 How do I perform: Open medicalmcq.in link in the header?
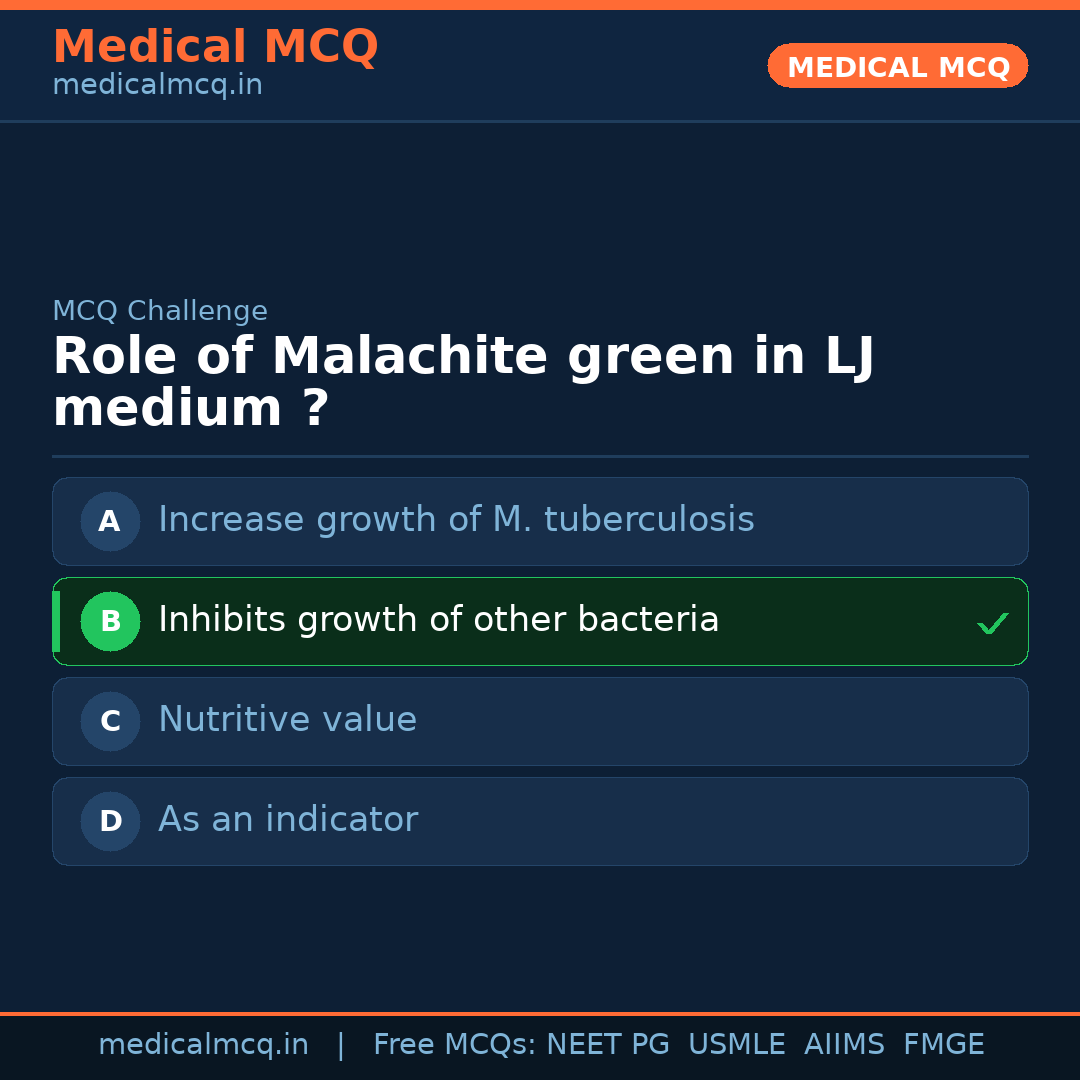(157, 86)
